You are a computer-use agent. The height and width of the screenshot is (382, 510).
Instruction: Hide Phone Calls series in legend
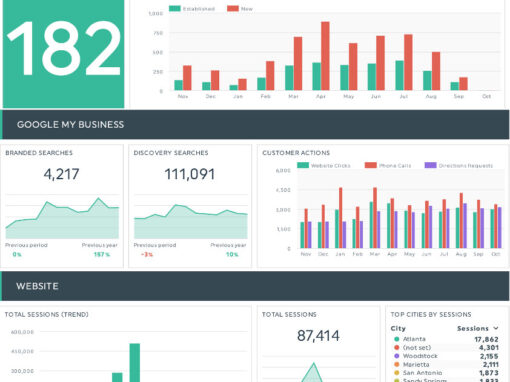[371, 165]
